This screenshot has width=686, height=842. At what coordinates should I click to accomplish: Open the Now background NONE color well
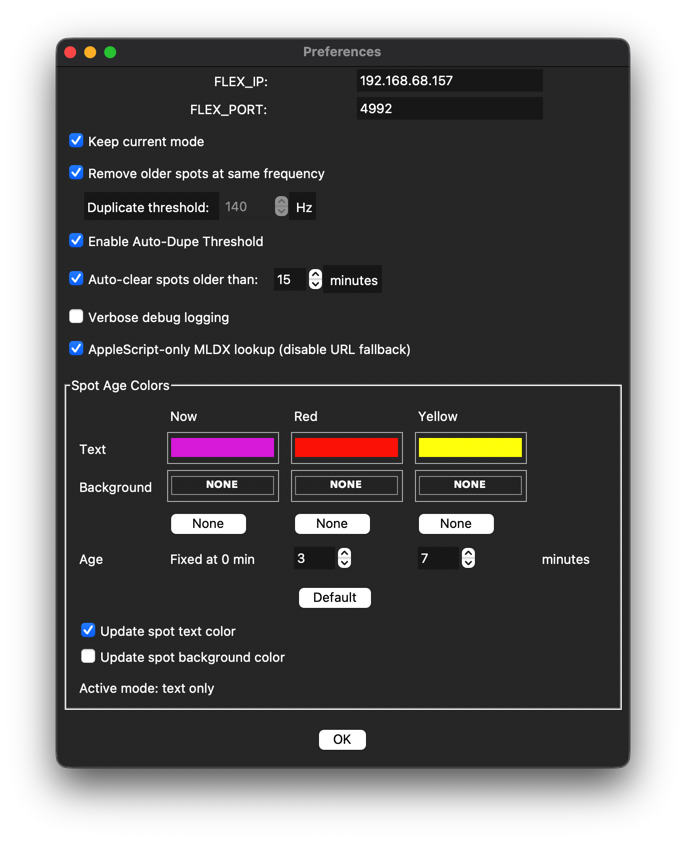222,485
